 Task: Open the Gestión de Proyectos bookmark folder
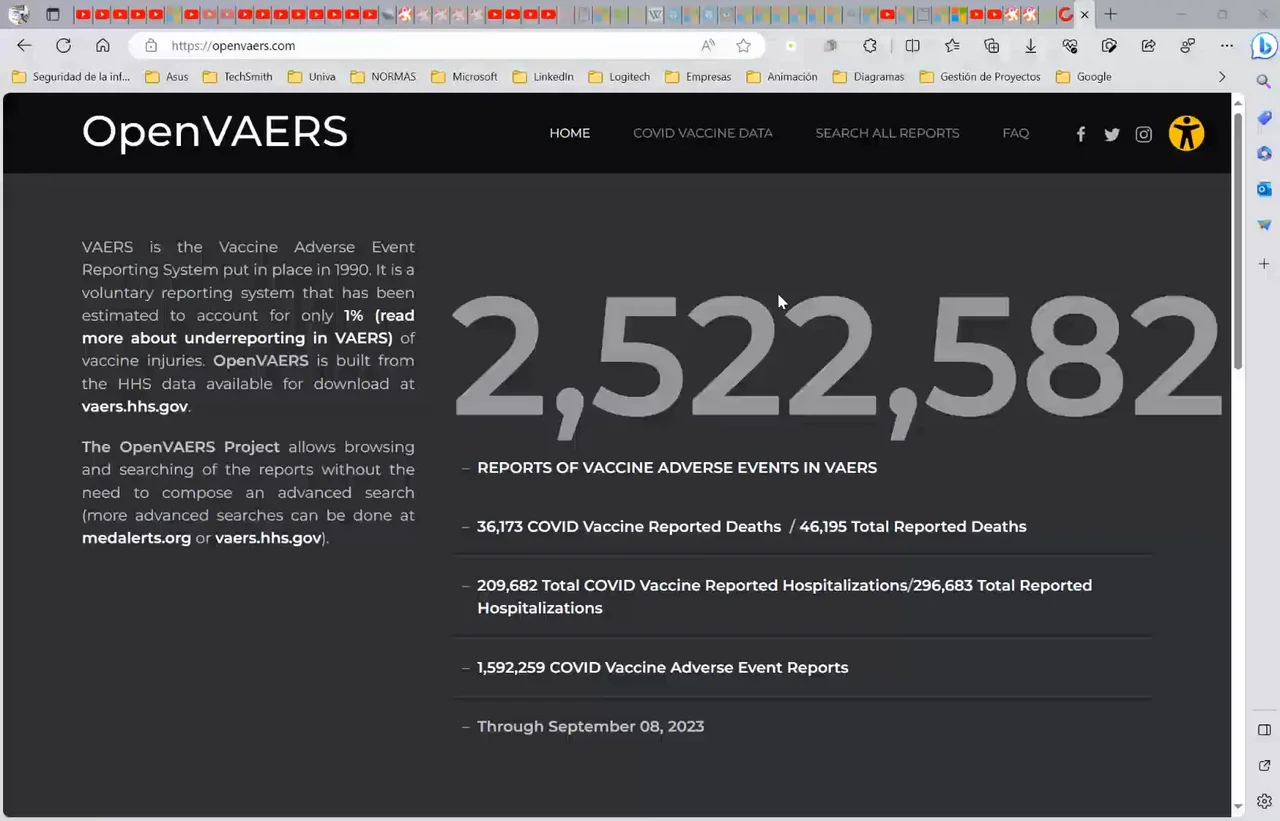tap(980, 77)
